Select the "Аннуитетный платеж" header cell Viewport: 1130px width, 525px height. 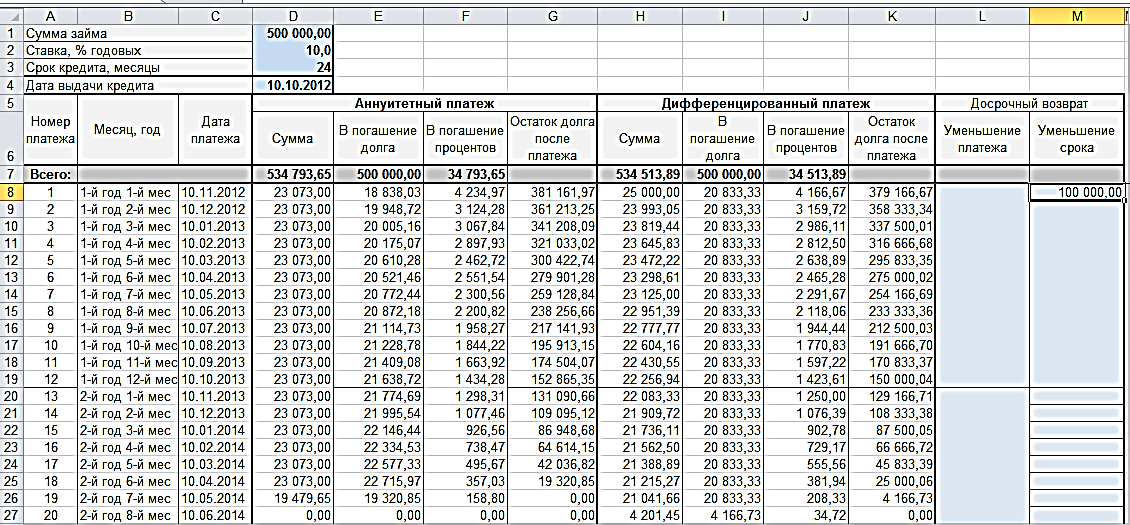(424, 103)
